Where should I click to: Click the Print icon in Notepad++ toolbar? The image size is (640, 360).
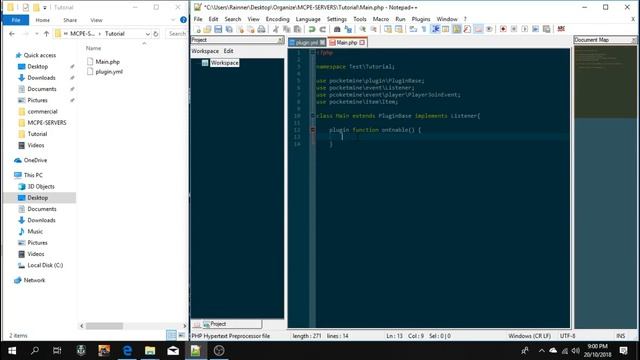coord(261,29)
